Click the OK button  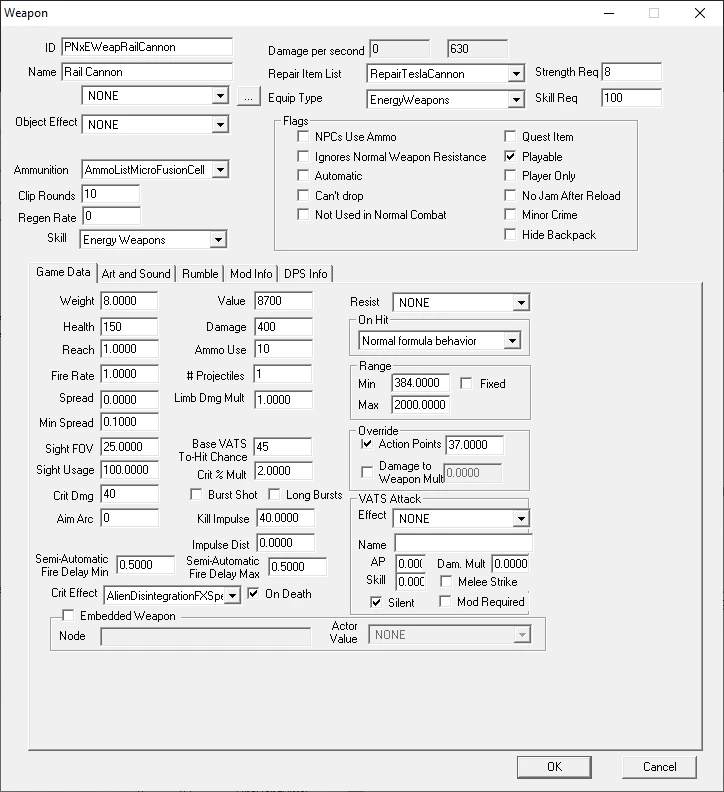[x=554, y=767]
